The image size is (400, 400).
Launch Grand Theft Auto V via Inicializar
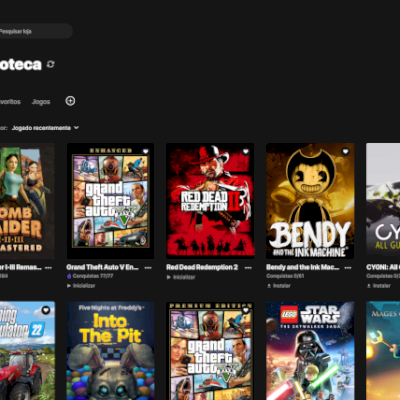pos(81,286)
